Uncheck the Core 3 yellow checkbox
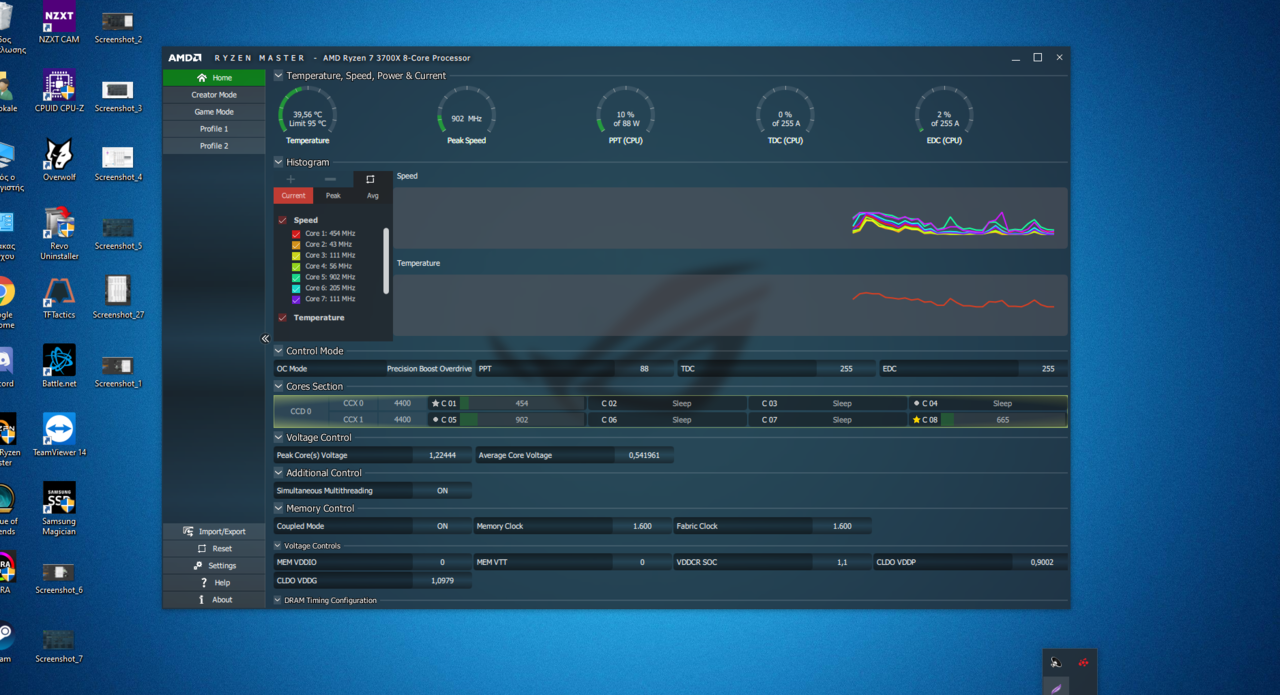The width and height of the screenshot is (1280, 695). (296, 255)
